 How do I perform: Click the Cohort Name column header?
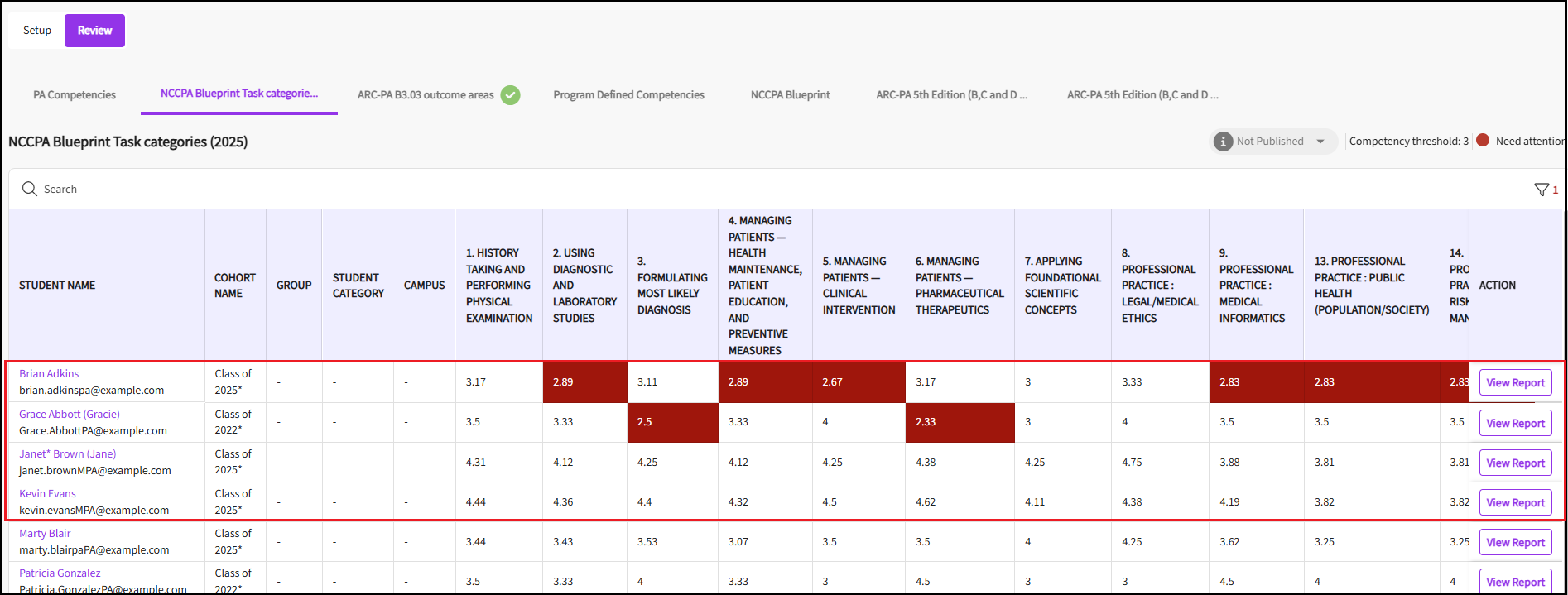tap(235, 285)
